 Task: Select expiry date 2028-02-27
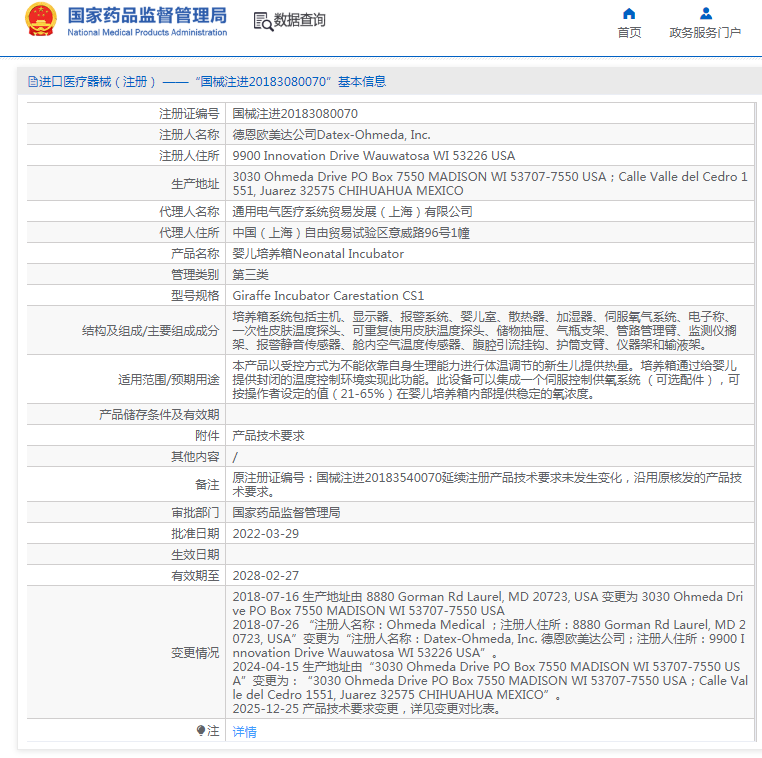(266, 576)
